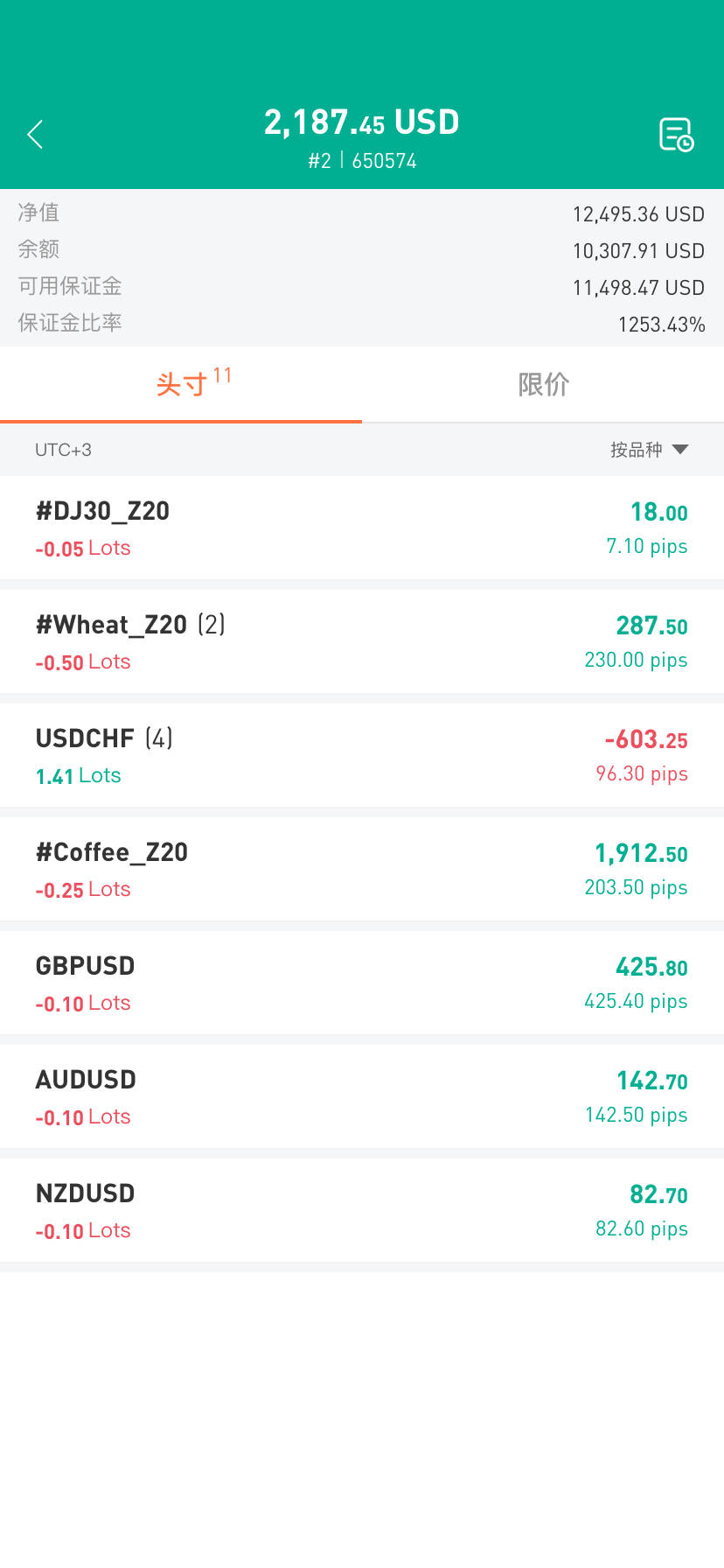Open the order history icon
The image size is (724, 1568).
click(676, 135)
